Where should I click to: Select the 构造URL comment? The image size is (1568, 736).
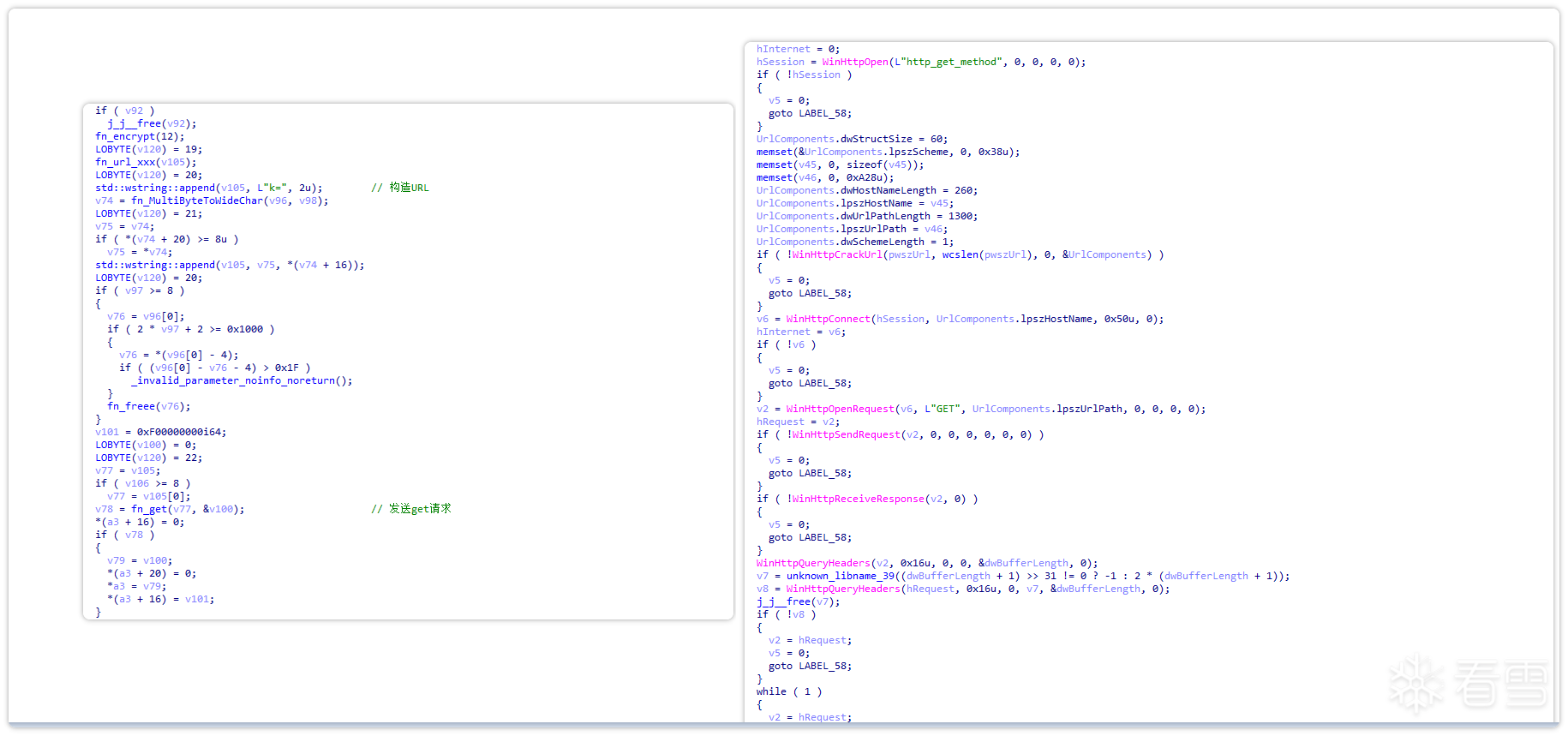click(400, 188)
